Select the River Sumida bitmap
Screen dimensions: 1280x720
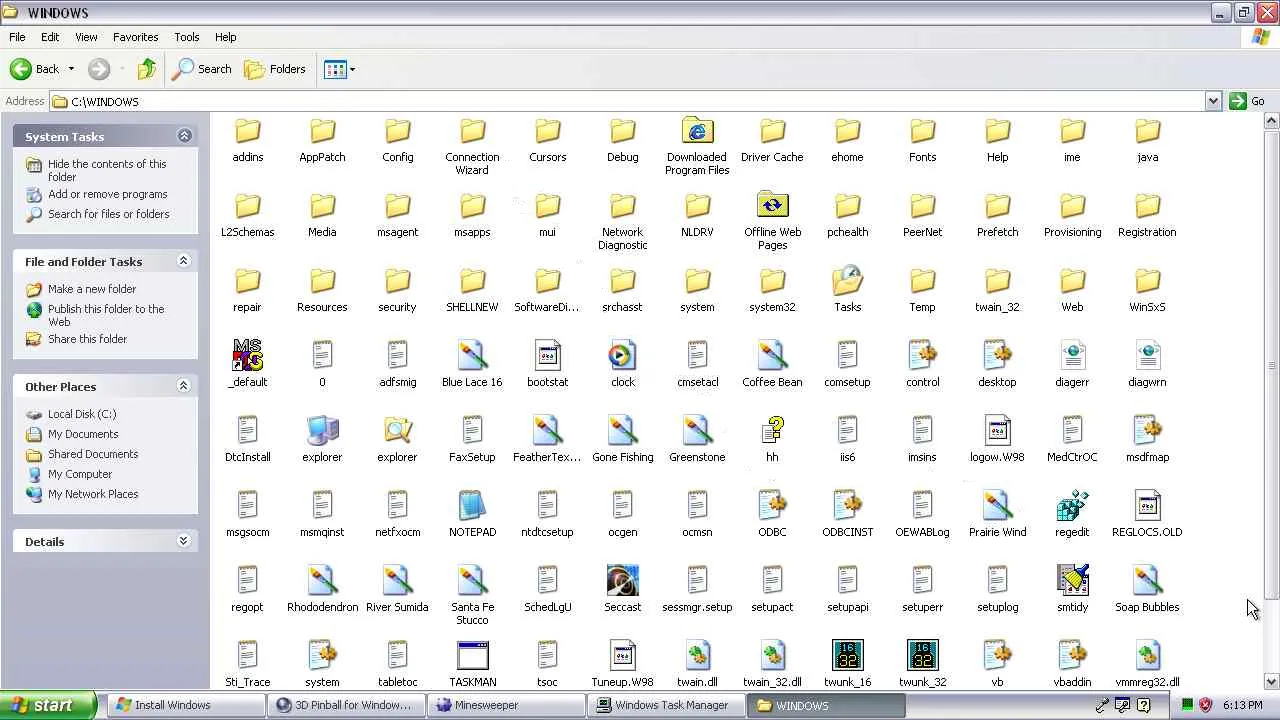[397, 581]
